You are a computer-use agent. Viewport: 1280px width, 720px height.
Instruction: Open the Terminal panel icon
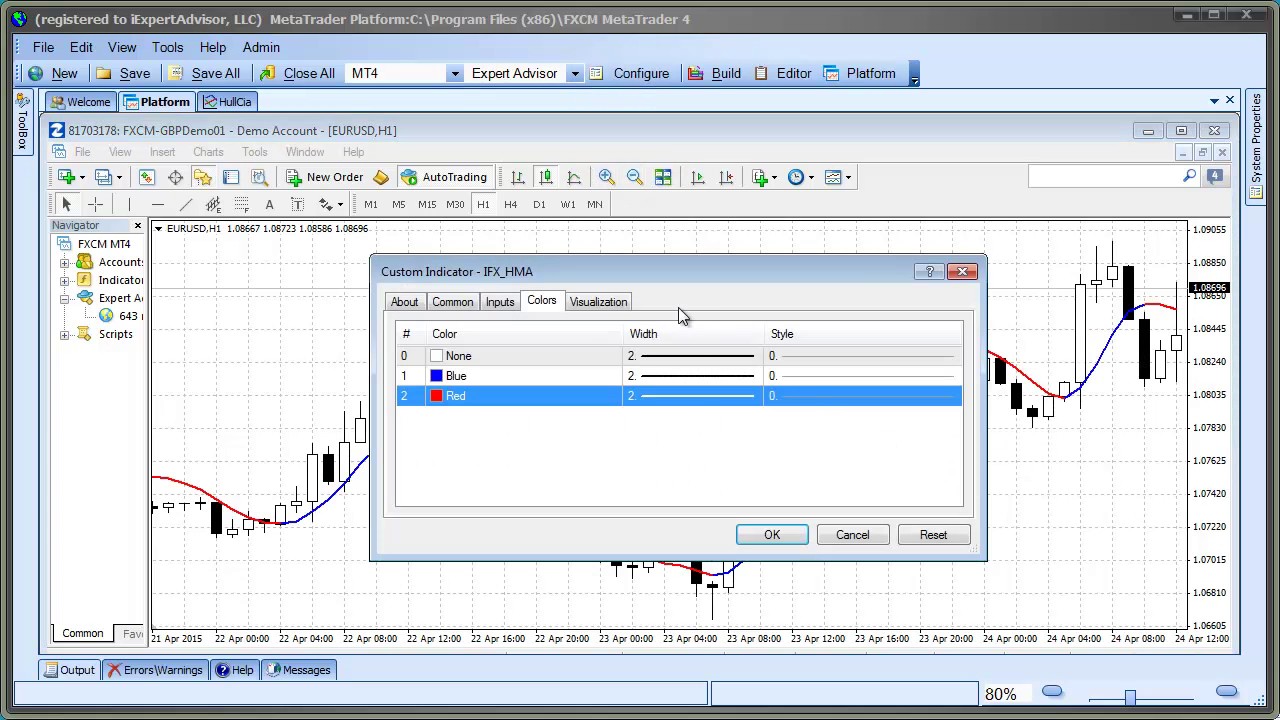pyautogui.click(x=231, y=177)
